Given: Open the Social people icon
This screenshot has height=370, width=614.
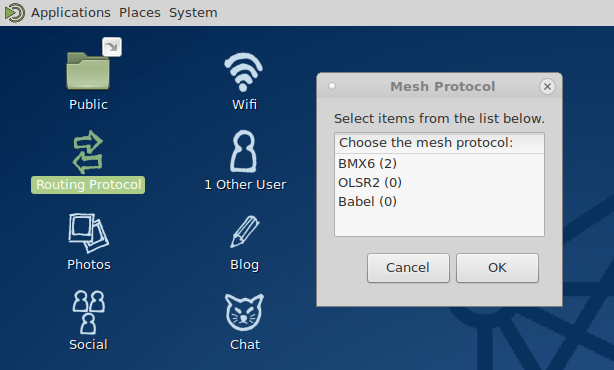Looking at the screenshot, I should 88,312.
